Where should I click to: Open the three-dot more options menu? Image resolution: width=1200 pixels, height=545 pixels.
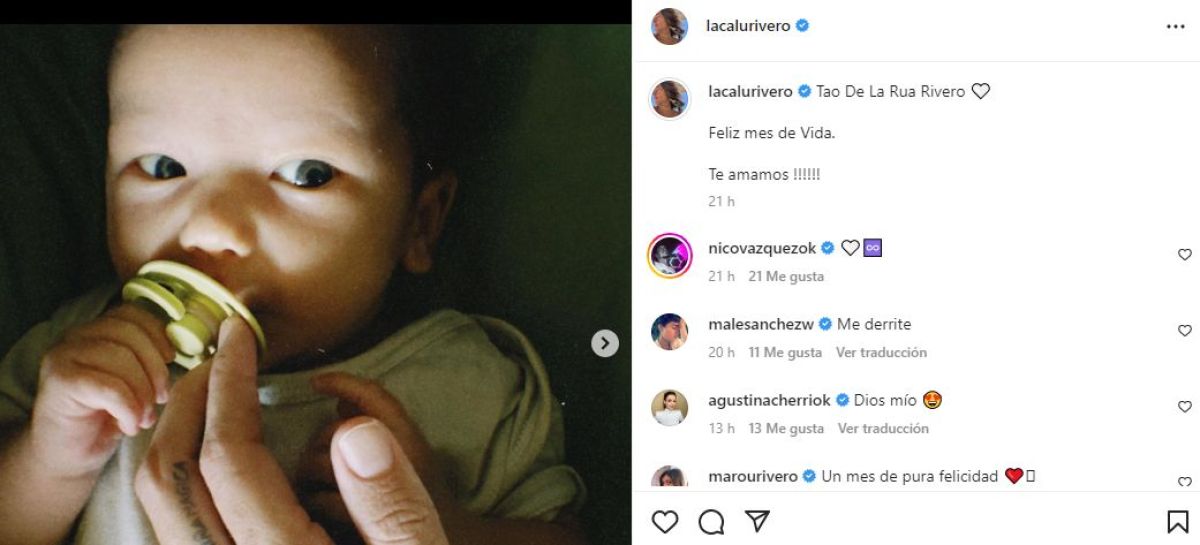(1175, 27)
